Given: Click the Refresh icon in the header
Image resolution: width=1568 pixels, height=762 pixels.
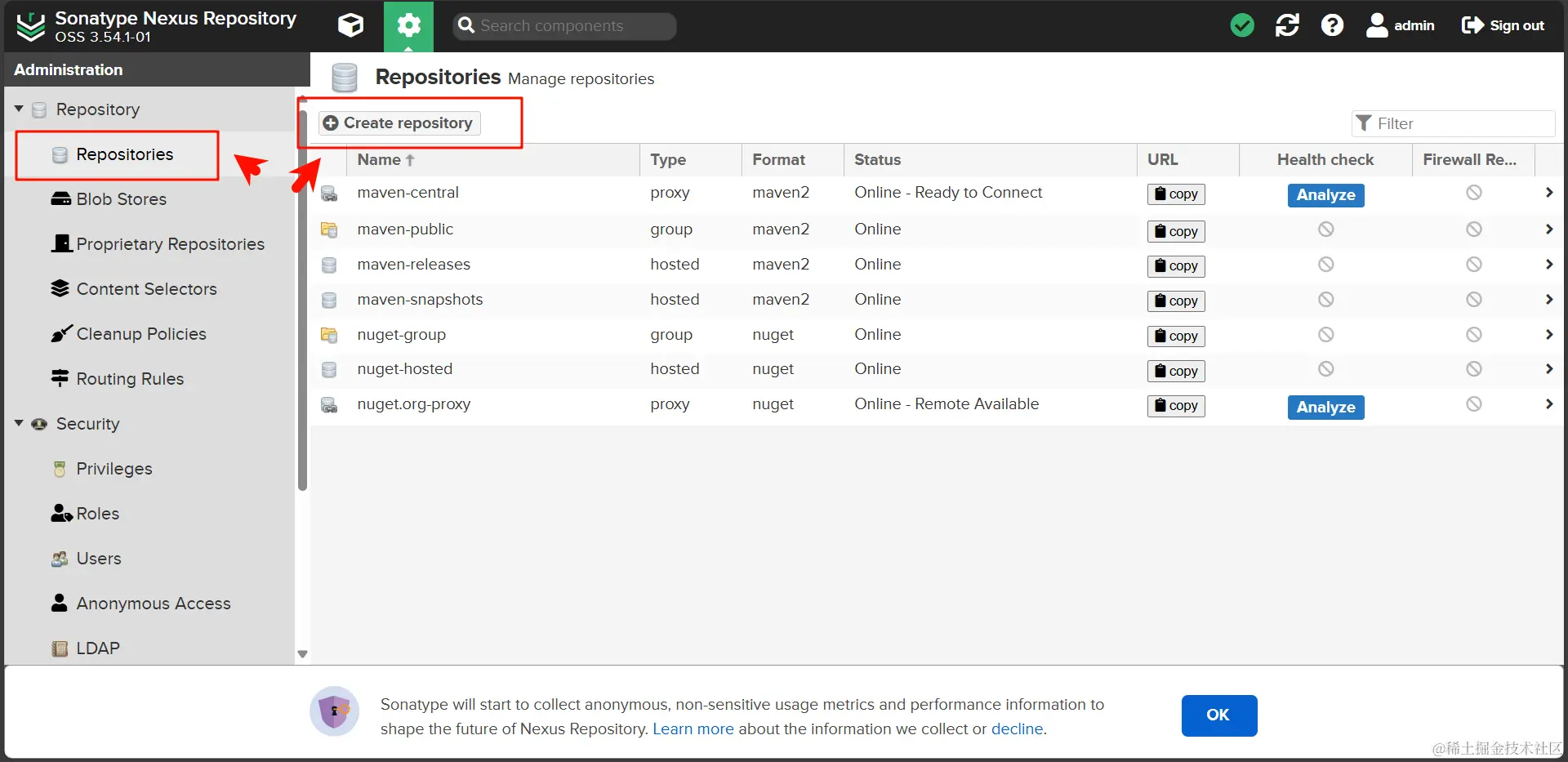Looking at the screenshot, I should point(1287,26).
